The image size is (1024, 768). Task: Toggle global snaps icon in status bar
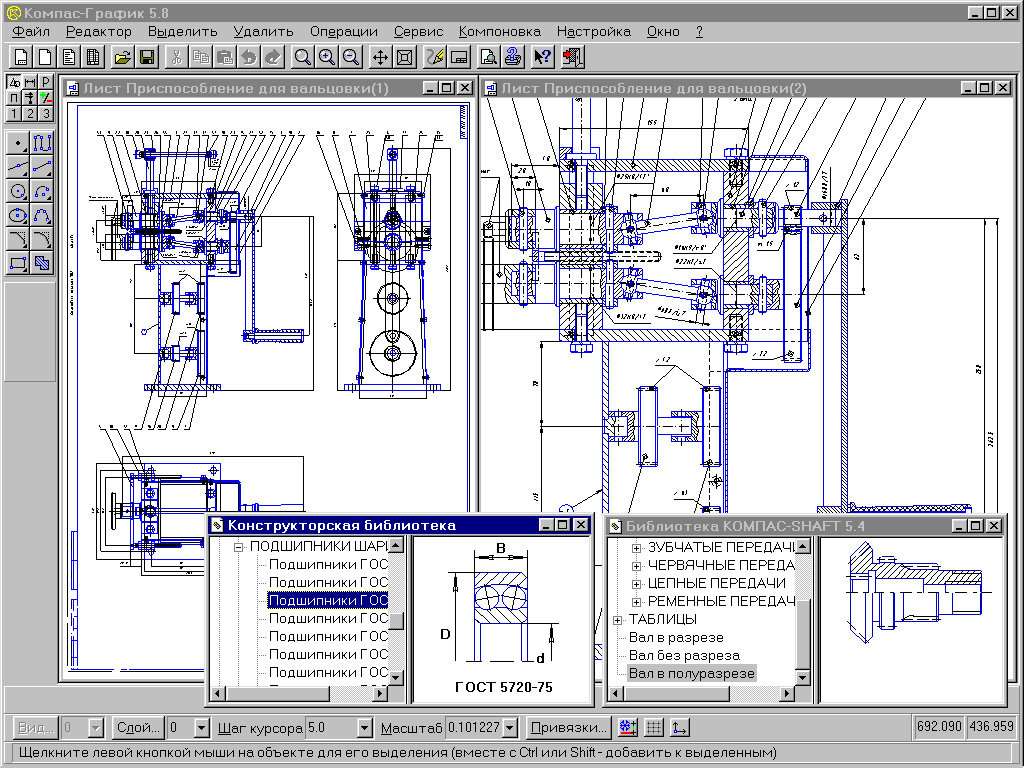click(x=628, y=727)
